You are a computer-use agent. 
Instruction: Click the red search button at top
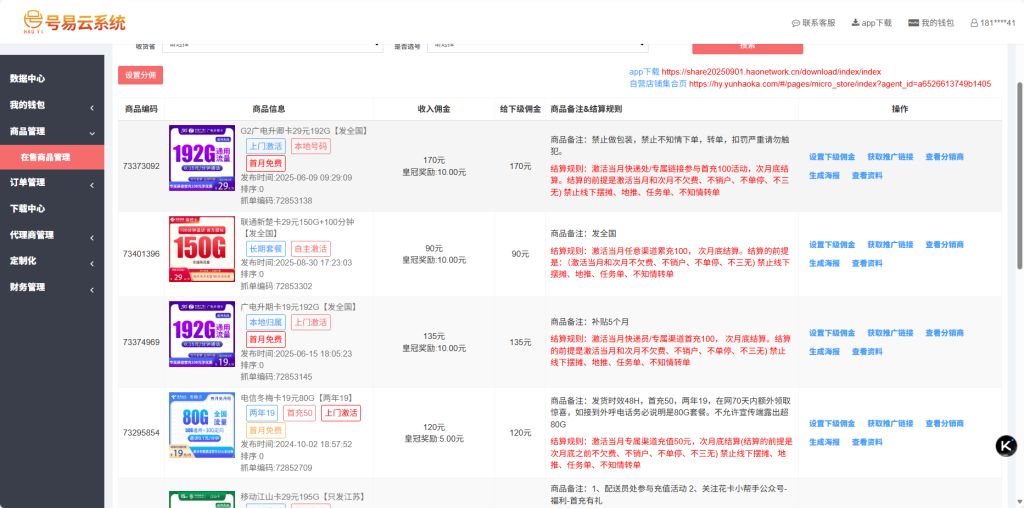(747, 45)
